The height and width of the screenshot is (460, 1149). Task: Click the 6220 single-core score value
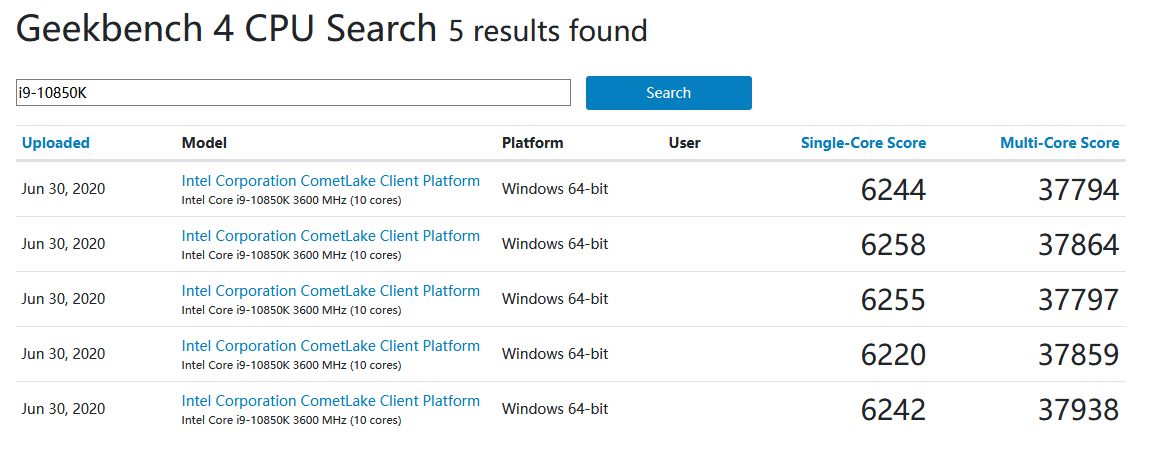(893, 355)
